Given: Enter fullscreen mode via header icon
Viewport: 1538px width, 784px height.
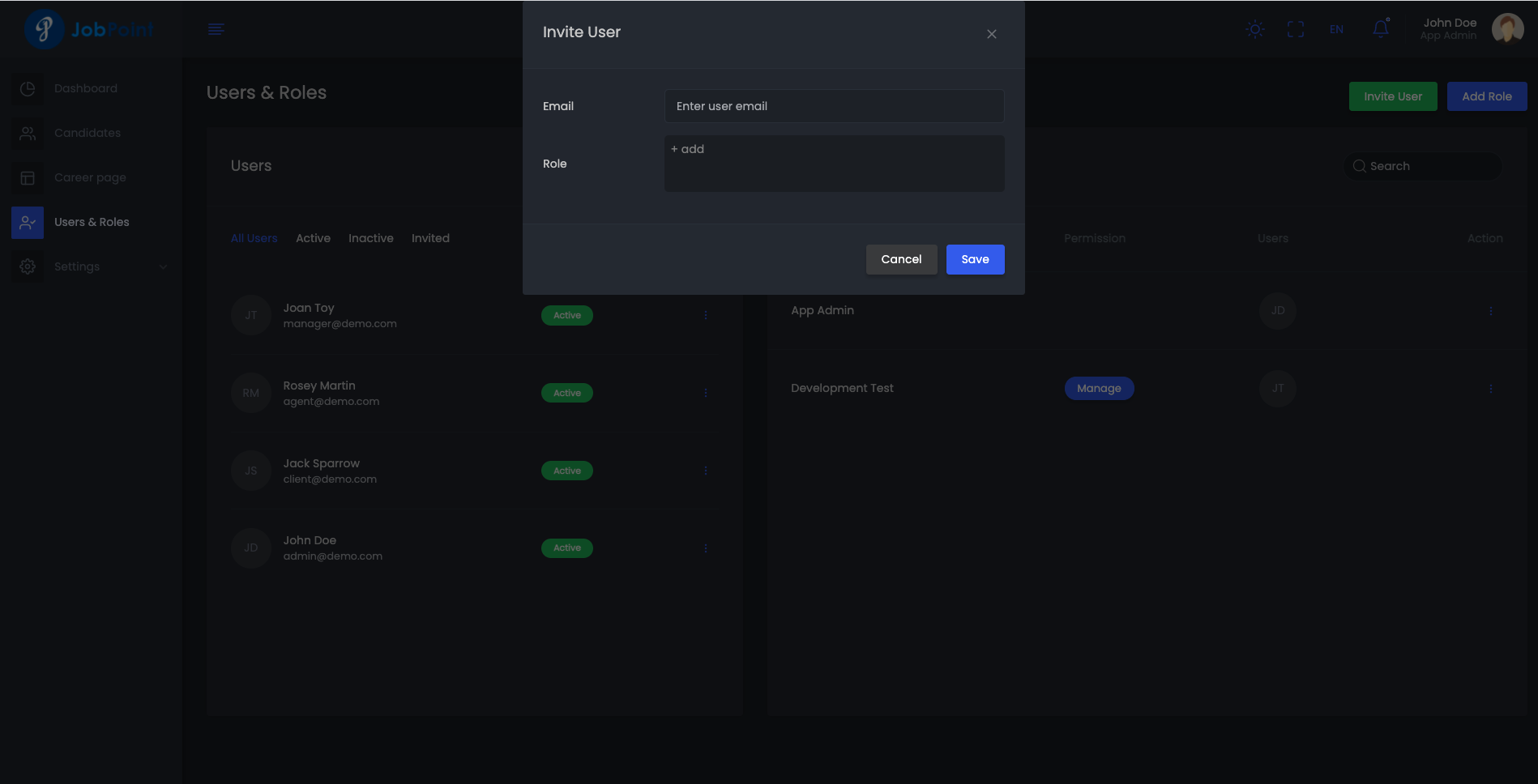Looking at the screenshot, I should [x=1295, y=29].
